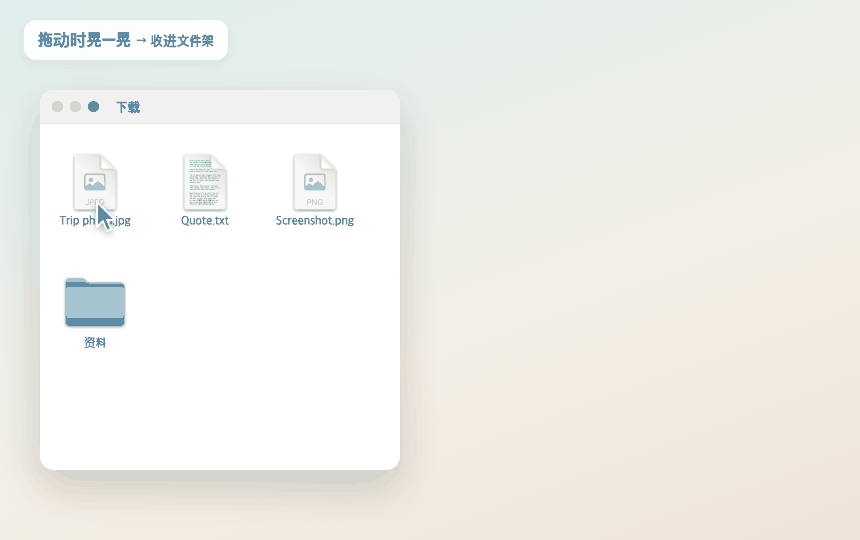Click the Screenshot.png file name

pos(315,220)
